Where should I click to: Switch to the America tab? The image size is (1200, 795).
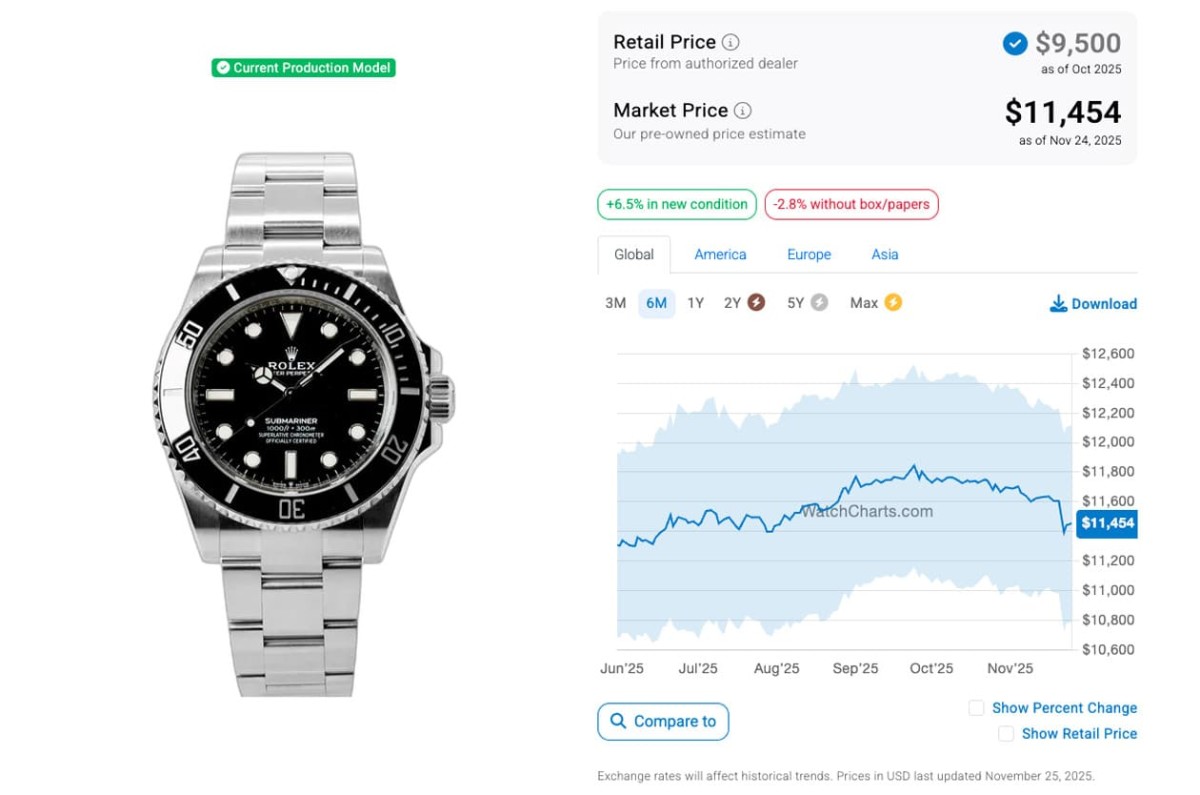pyautogui.click(x=720, y=255)
